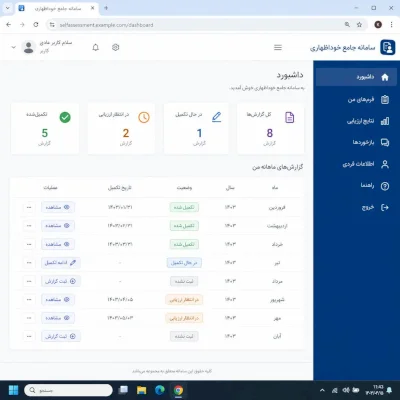Bookmark this page with the star icon

(x=359, y=25)
